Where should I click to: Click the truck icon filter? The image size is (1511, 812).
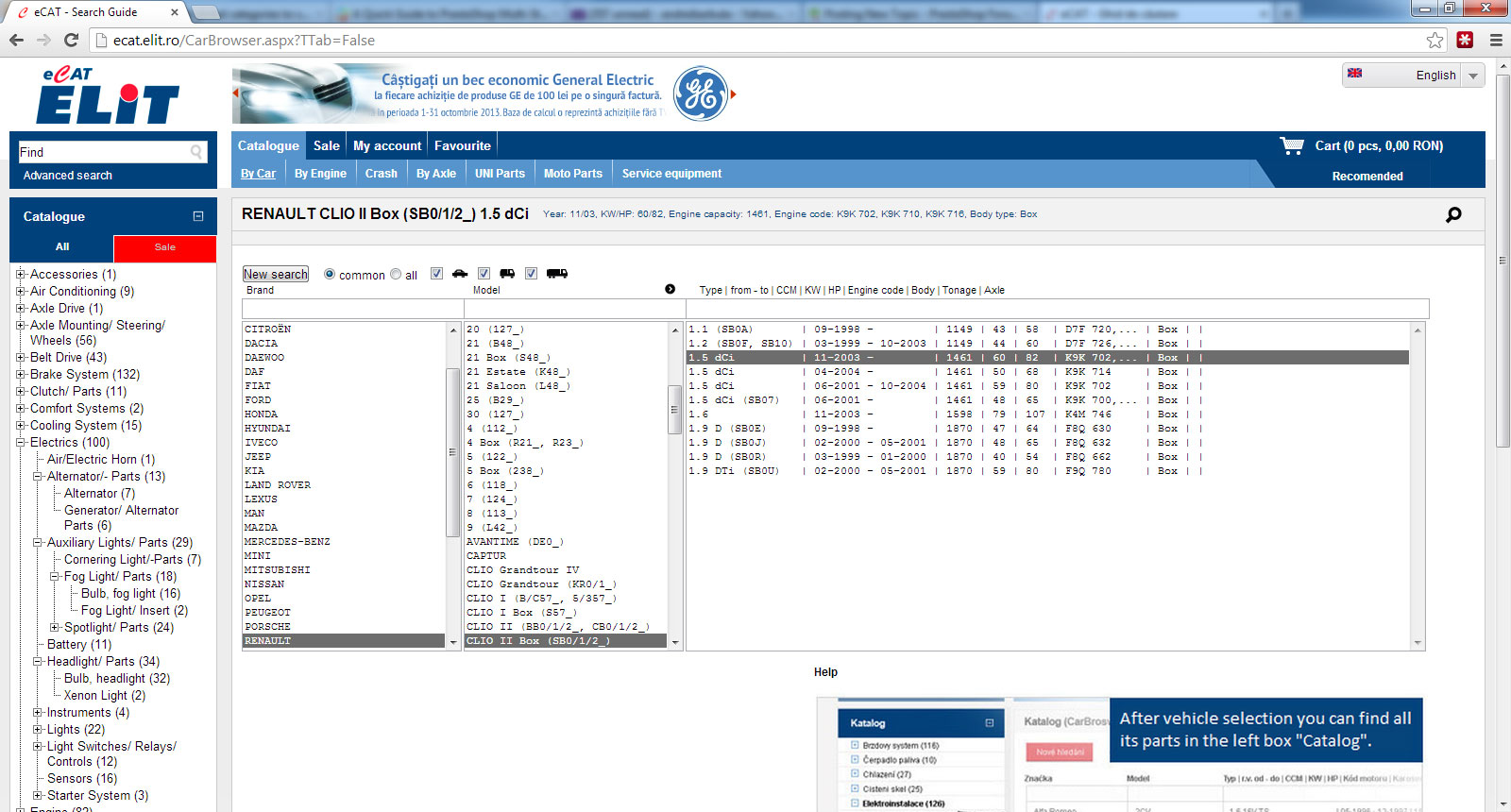point(557,274)
